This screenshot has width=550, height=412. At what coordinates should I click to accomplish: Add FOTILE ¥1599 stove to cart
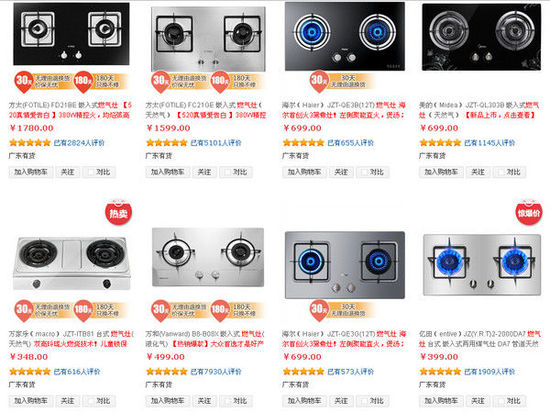168,172
